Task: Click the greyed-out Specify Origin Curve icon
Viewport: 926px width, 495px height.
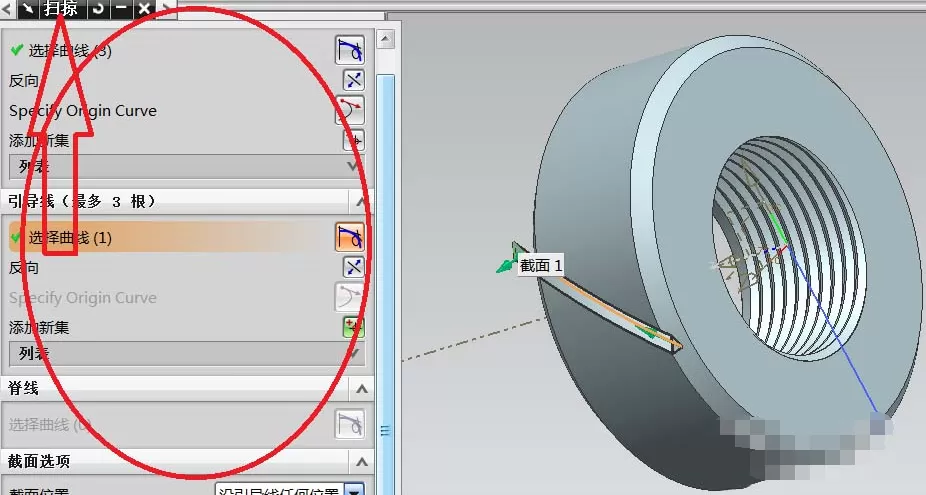Action: coord(350,297)
